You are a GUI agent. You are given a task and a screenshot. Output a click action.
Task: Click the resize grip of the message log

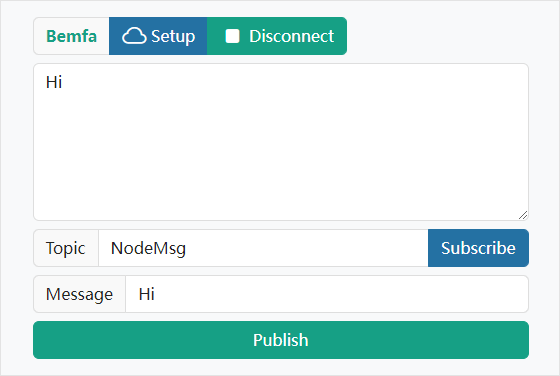(523, 215)
